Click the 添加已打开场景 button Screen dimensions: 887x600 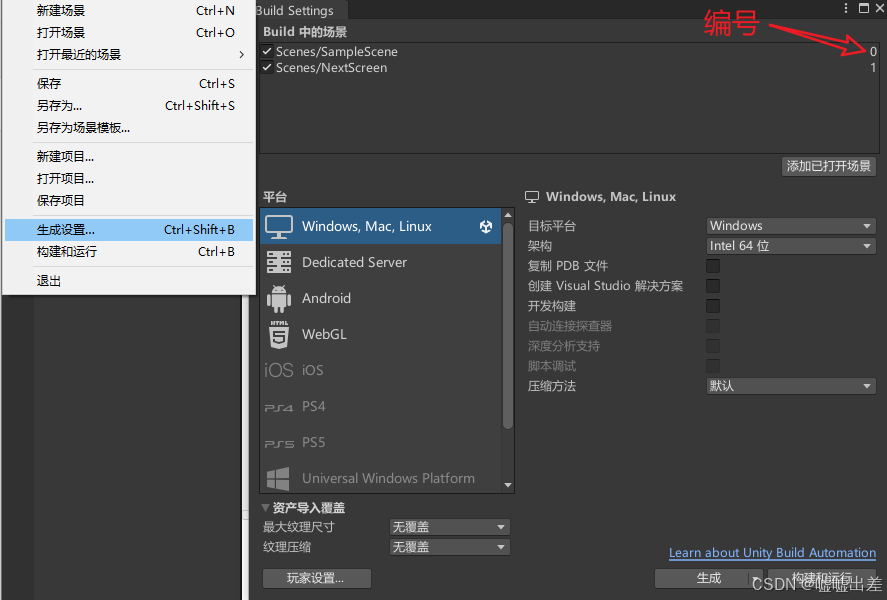(829, 166)
